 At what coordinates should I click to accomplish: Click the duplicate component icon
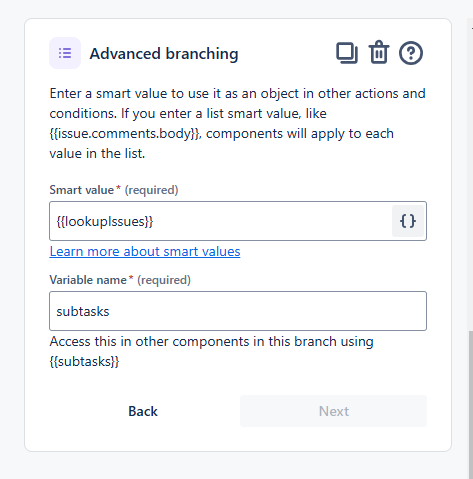point(347,53)
